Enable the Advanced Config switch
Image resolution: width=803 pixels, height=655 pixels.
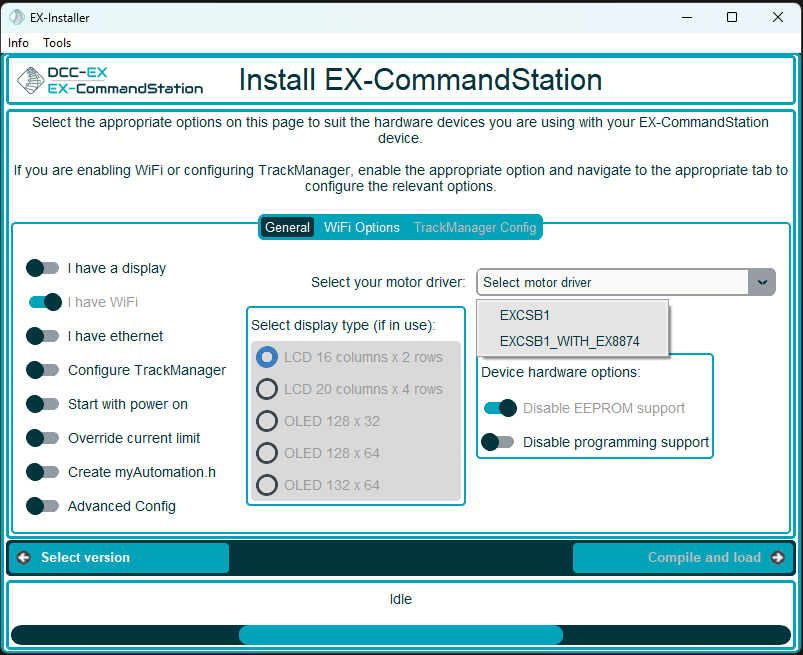[x=43, y=506]
